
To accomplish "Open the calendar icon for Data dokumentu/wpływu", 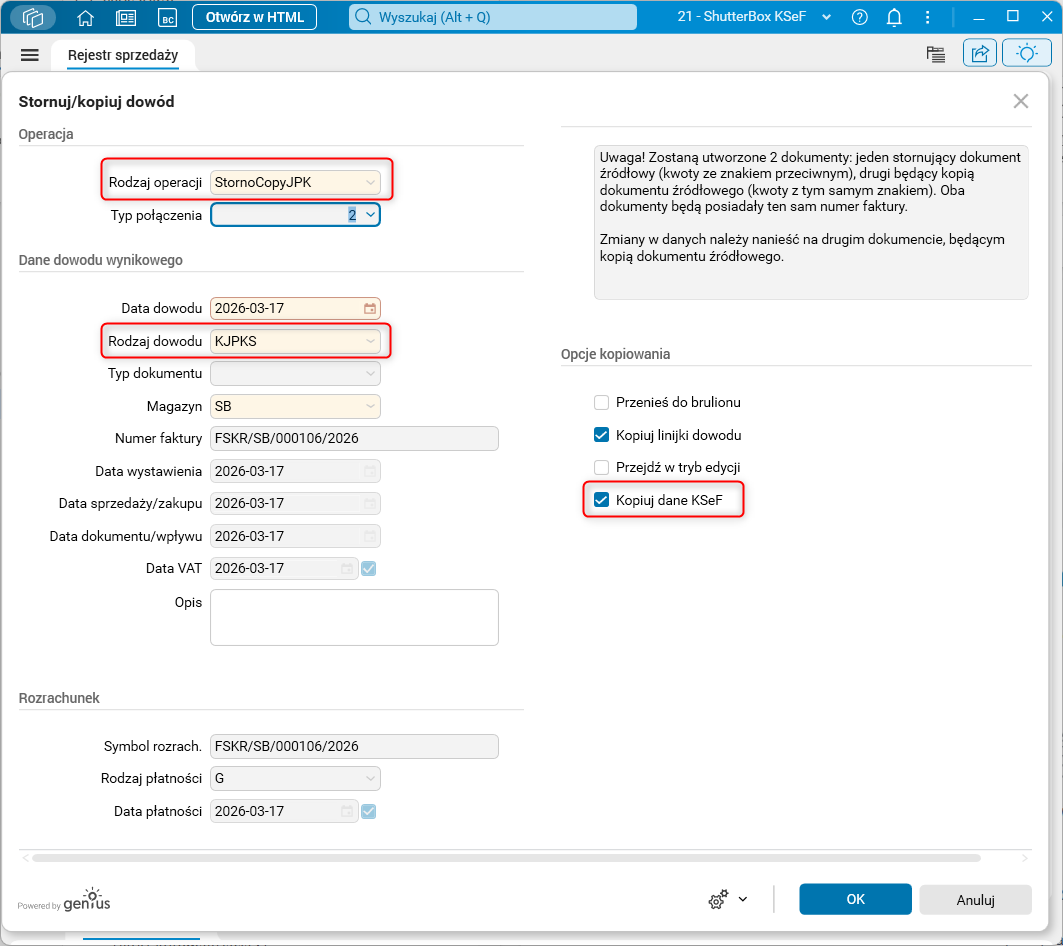I will pos(369,536).
